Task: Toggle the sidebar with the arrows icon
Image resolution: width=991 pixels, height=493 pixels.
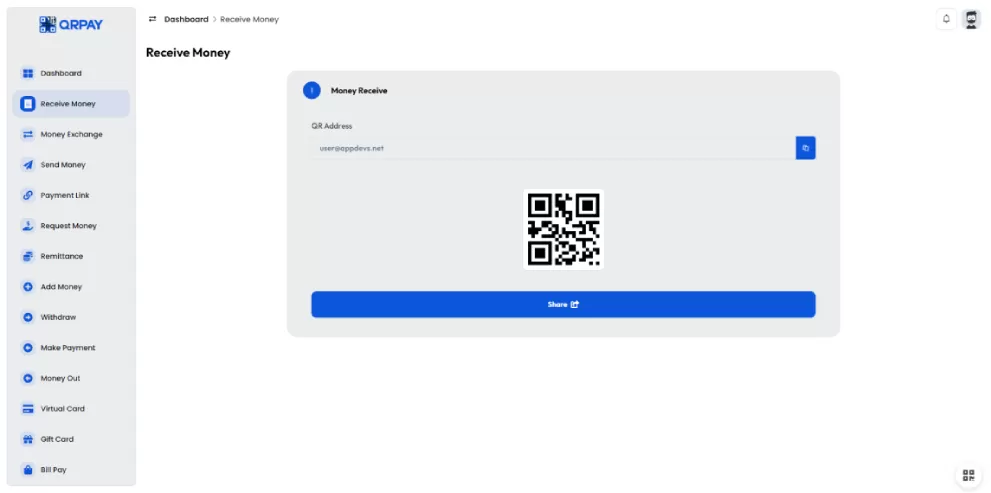Action: (x=152, y=19)
